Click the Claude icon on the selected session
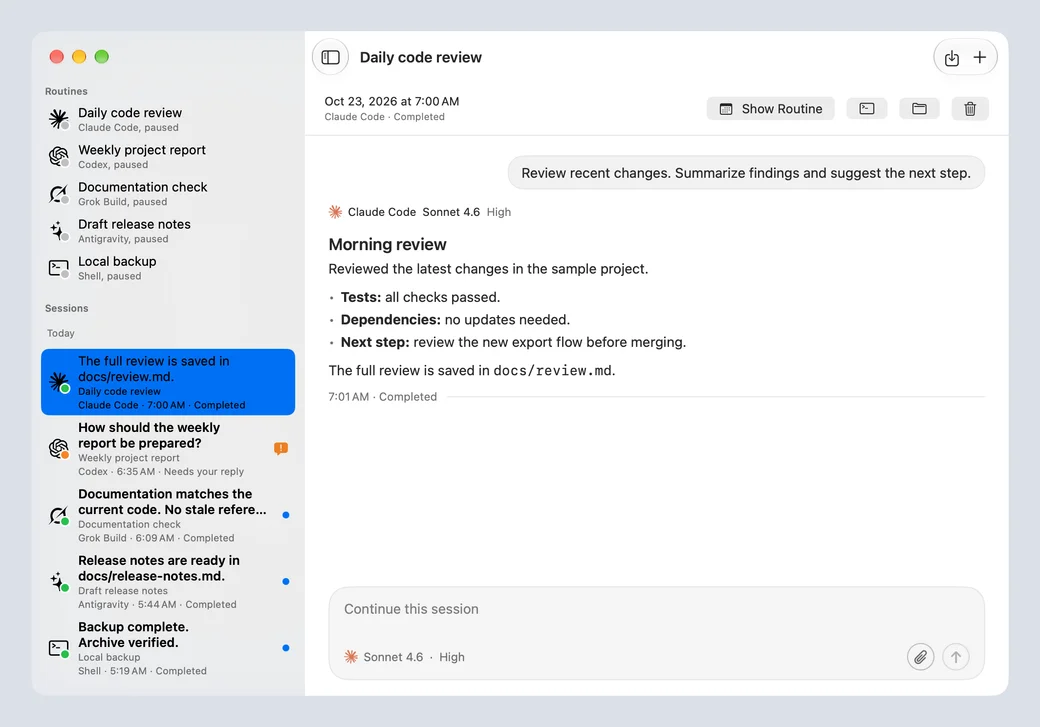 pyautogui.click(x=58, y=383)
